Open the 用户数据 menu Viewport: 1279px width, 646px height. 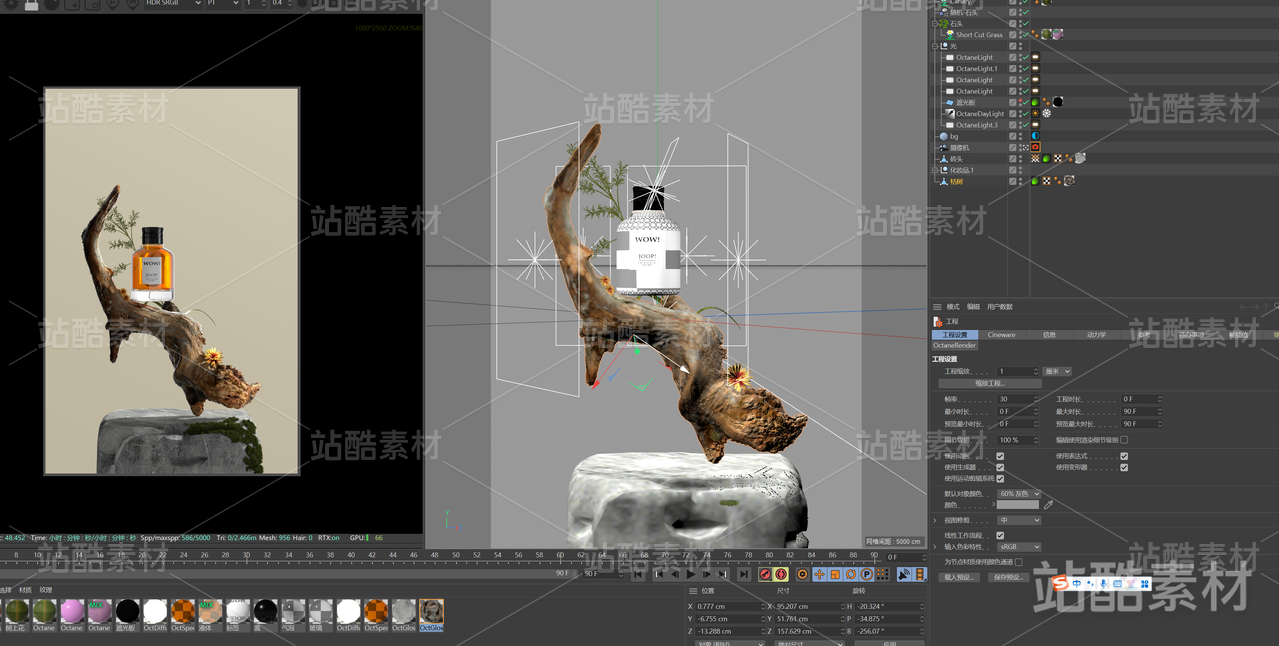[x=1000, y=307]
